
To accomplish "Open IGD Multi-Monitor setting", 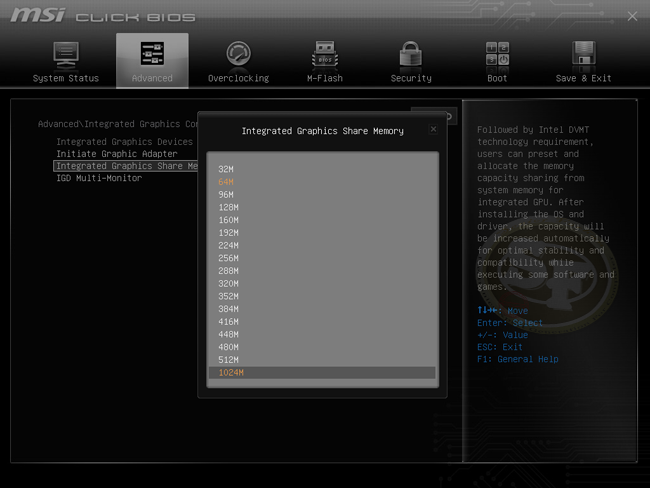I will [x=99, y=178].
